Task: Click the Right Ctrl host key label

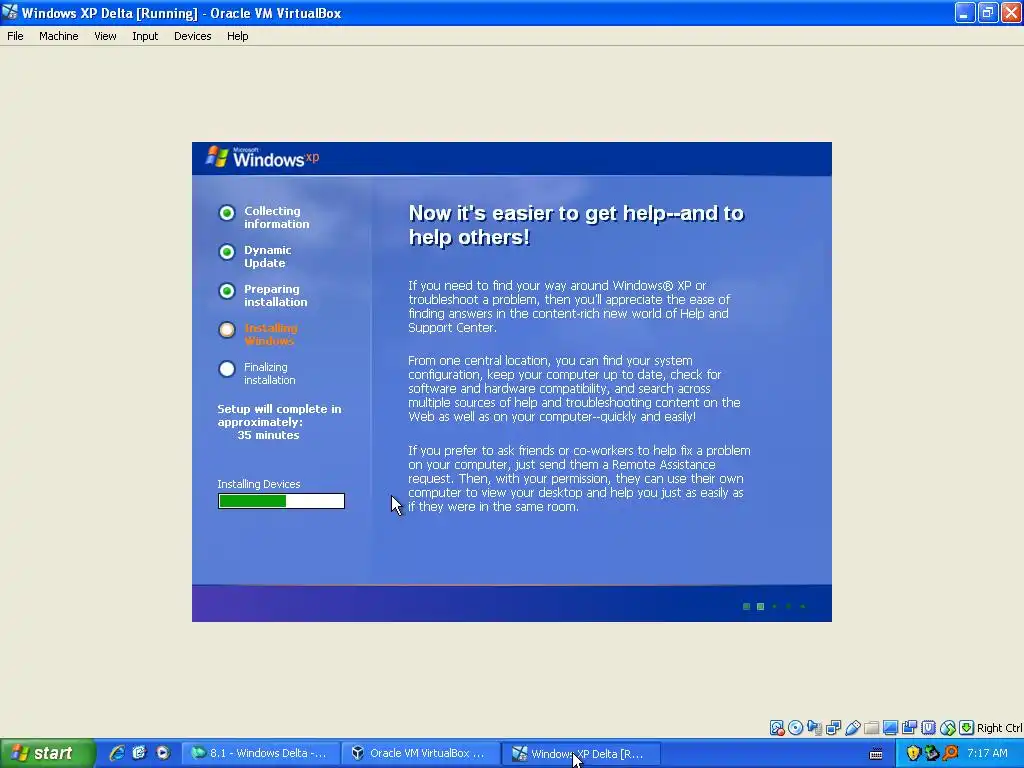Action: [999, 728]
